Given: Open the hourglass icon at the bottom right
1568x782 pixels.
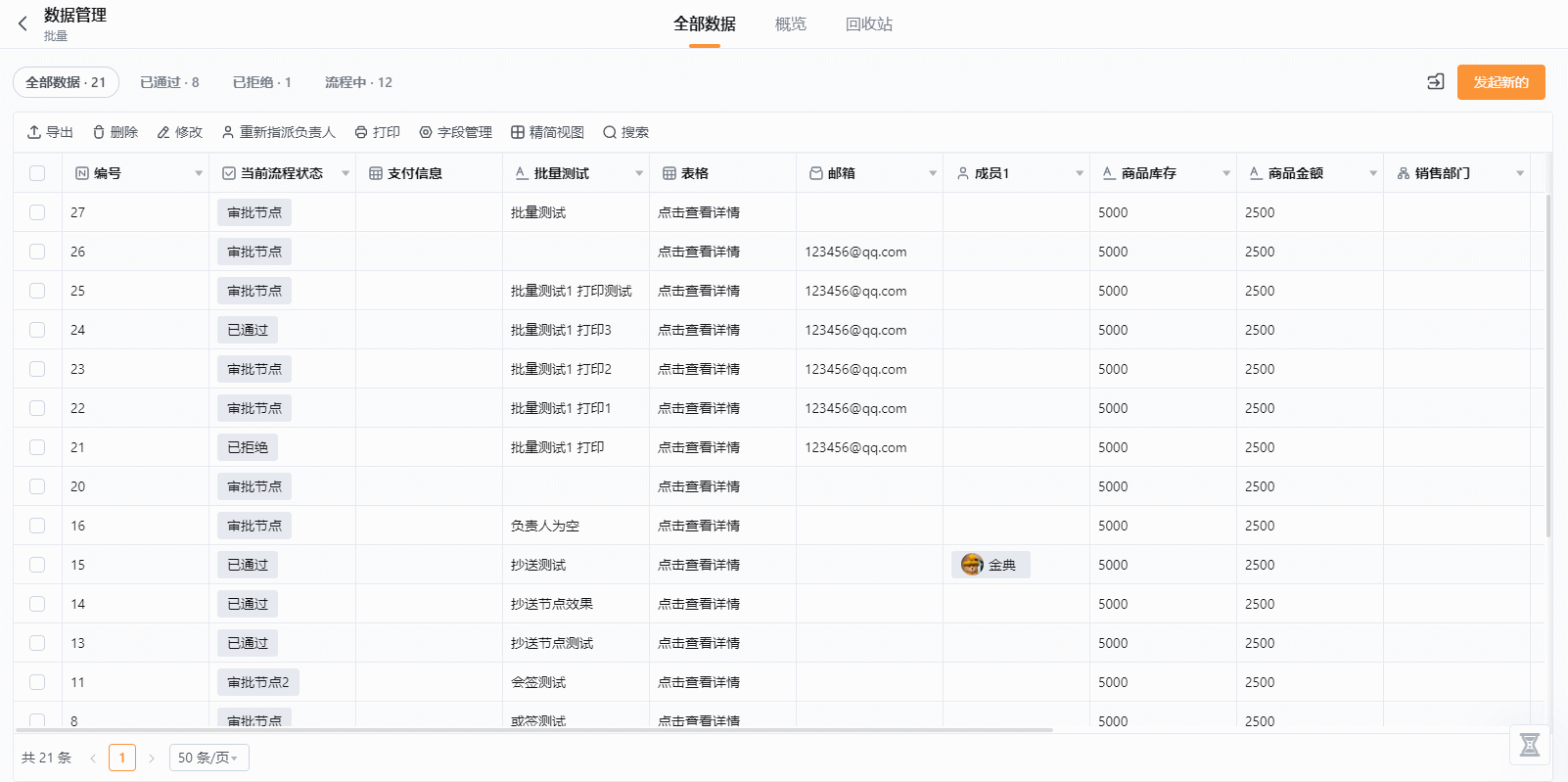Looking at the screenshot, I should click(1530, 746).
